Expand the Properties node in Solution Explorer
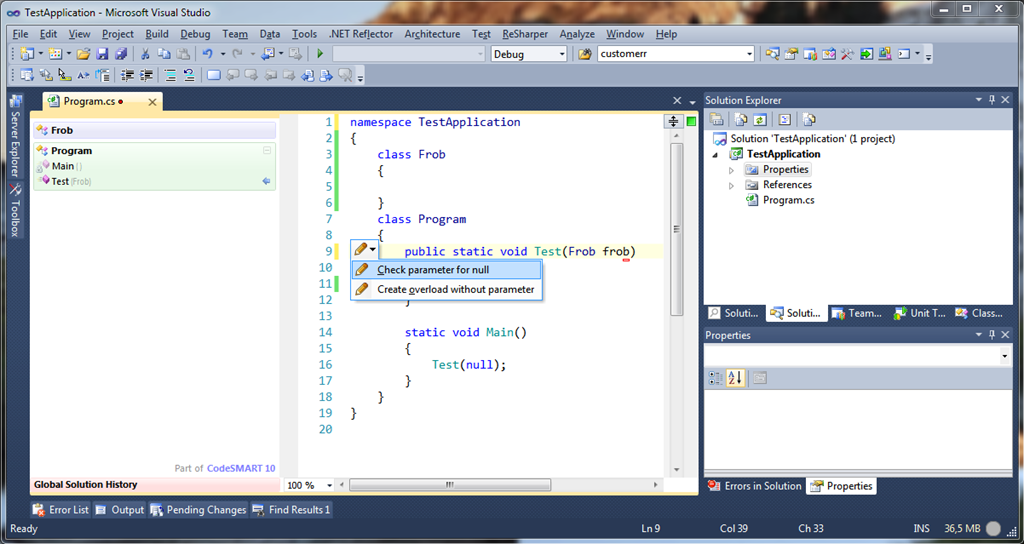1024x544 pixels. (x=731, y=170)
